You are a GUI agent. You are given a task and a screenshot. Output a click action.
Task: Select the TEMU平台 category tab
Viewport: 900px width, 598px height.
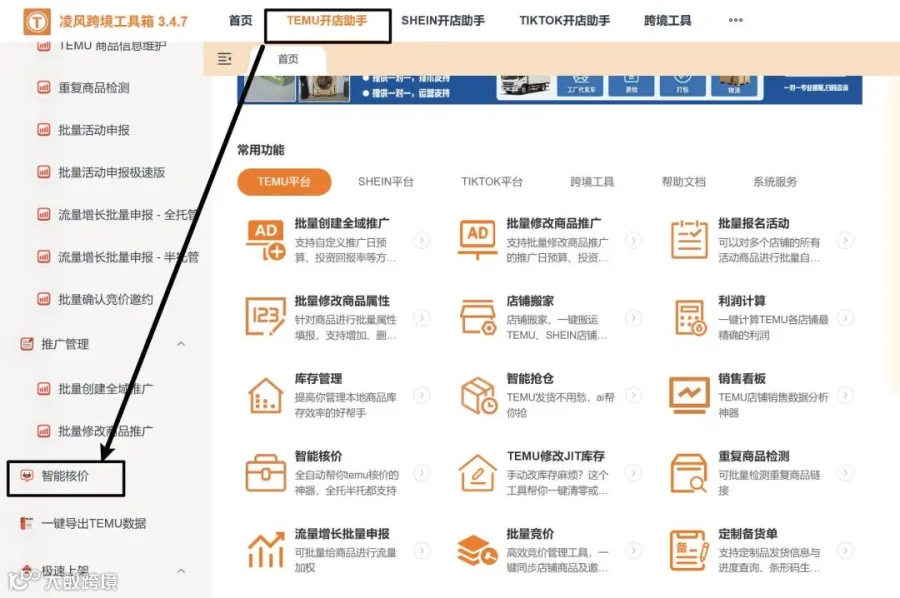284,182
